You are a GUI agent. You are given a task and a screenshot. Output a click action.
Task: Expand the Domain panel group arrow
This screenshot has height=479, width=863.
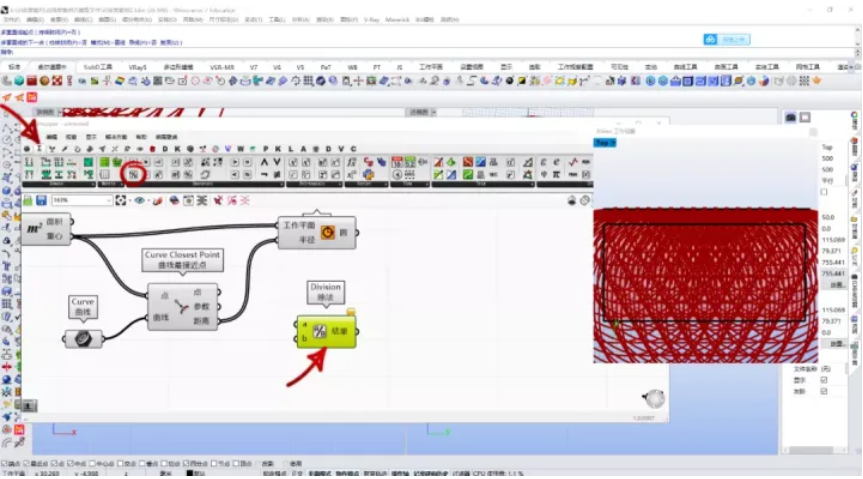92,184
